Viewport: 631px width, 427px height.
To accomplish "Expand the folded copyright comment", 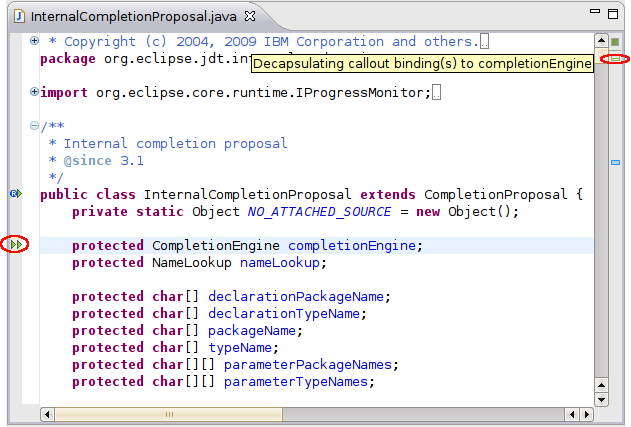I will [35, 41].
